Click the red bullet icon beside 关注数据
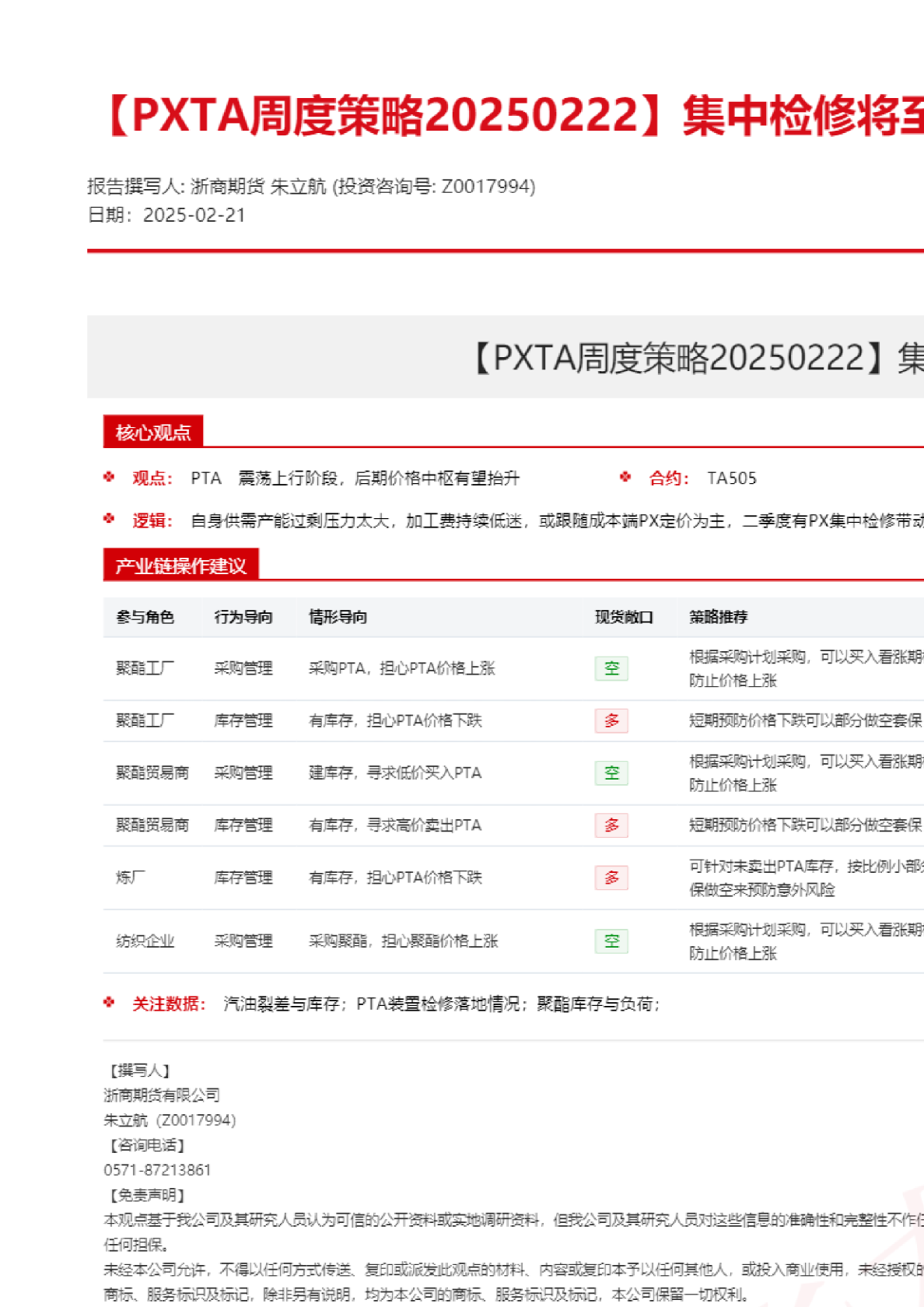 [x=109, y=1003]
